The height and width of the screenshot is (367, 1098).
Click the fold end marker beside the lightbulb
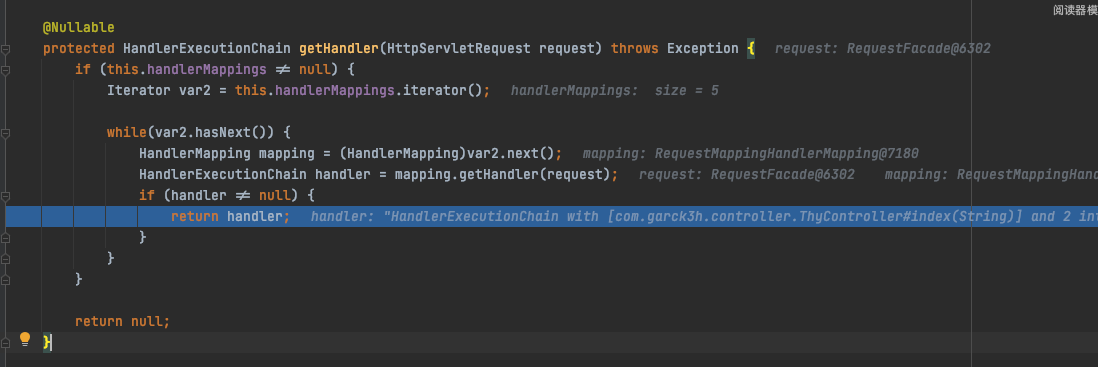6,342
